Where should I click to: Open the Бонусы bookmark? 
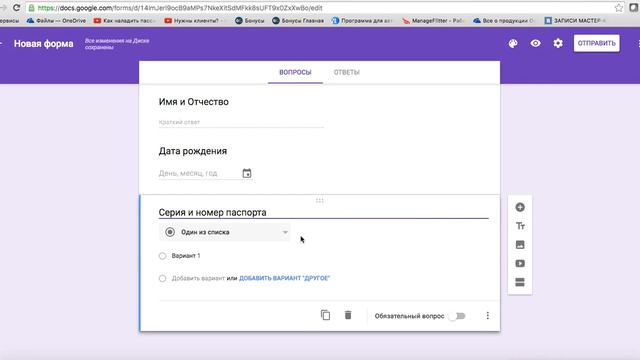click(249, 20)
